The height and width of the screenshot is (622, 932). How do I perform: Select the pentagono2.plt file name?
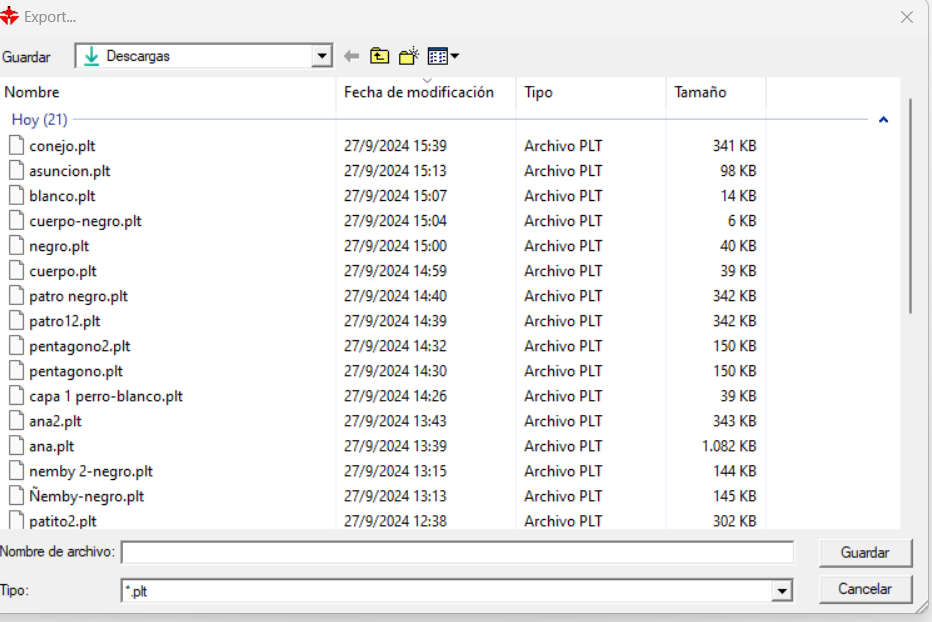click(x=80, y=346)
